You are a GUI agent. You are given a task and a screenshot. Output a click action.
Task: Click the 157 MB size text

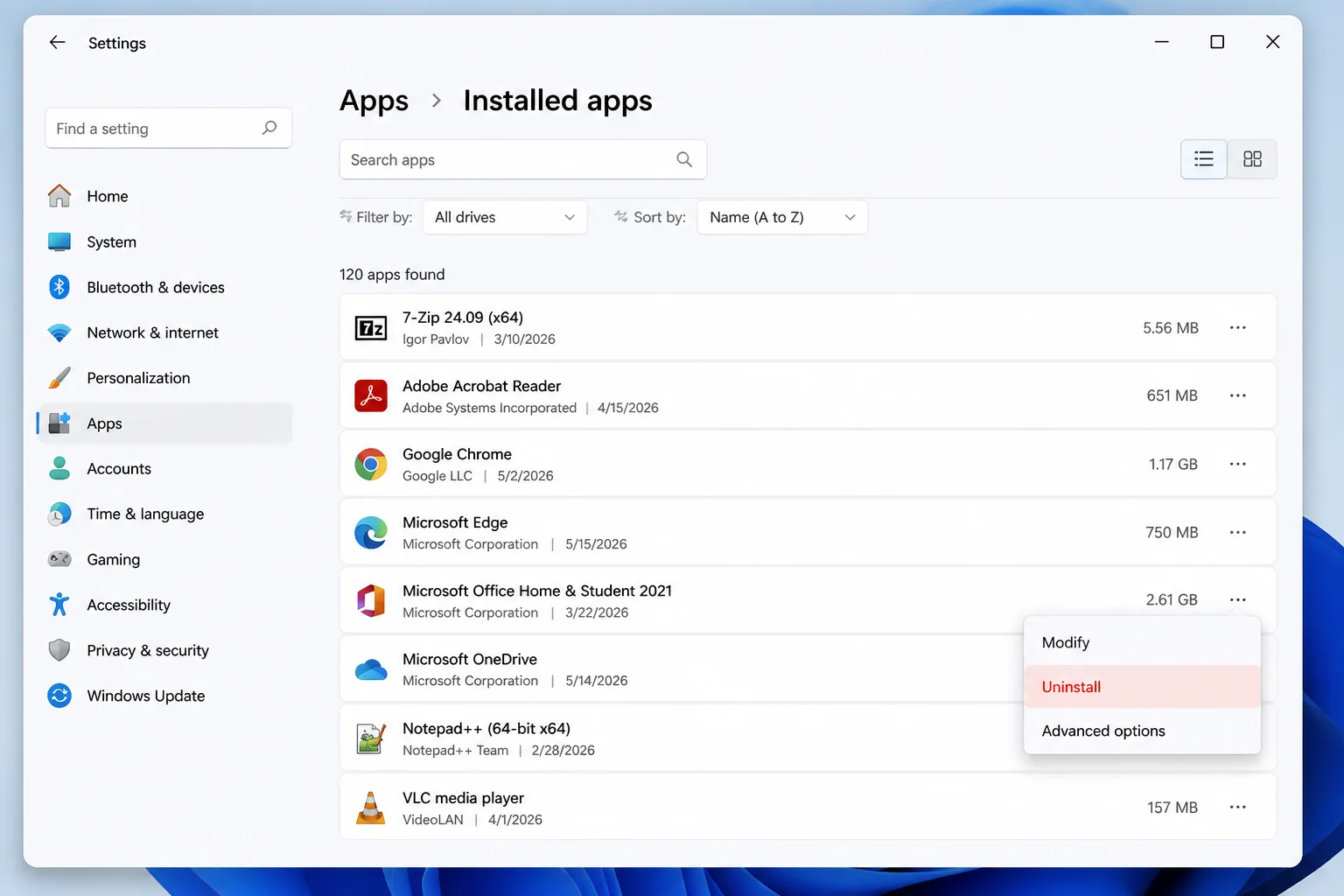[1172, 807]
